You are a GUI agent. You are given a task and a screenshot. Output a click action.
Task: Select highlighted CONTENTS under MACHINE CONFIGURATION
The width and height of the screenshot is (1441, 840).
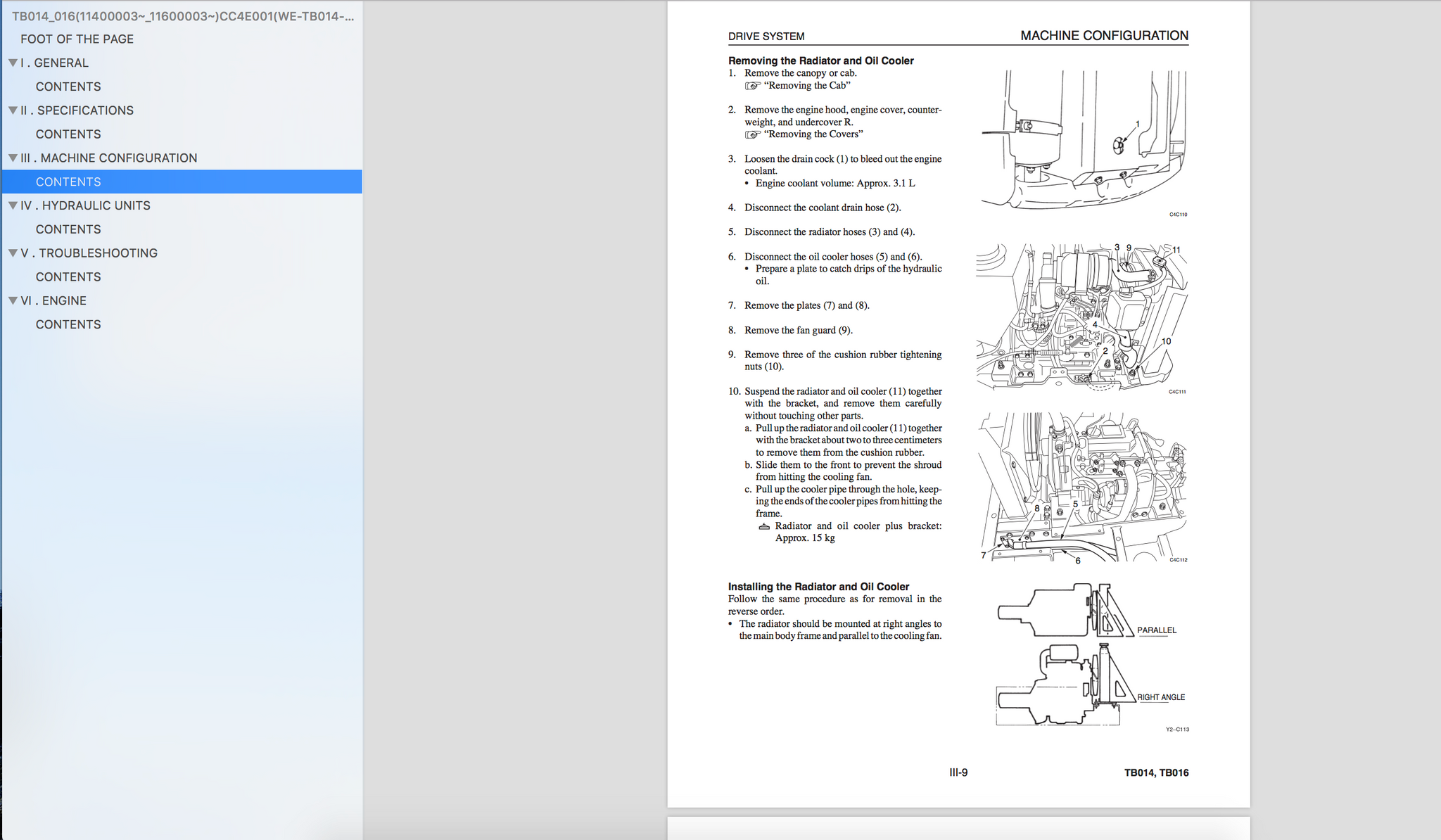pos(68,182)
